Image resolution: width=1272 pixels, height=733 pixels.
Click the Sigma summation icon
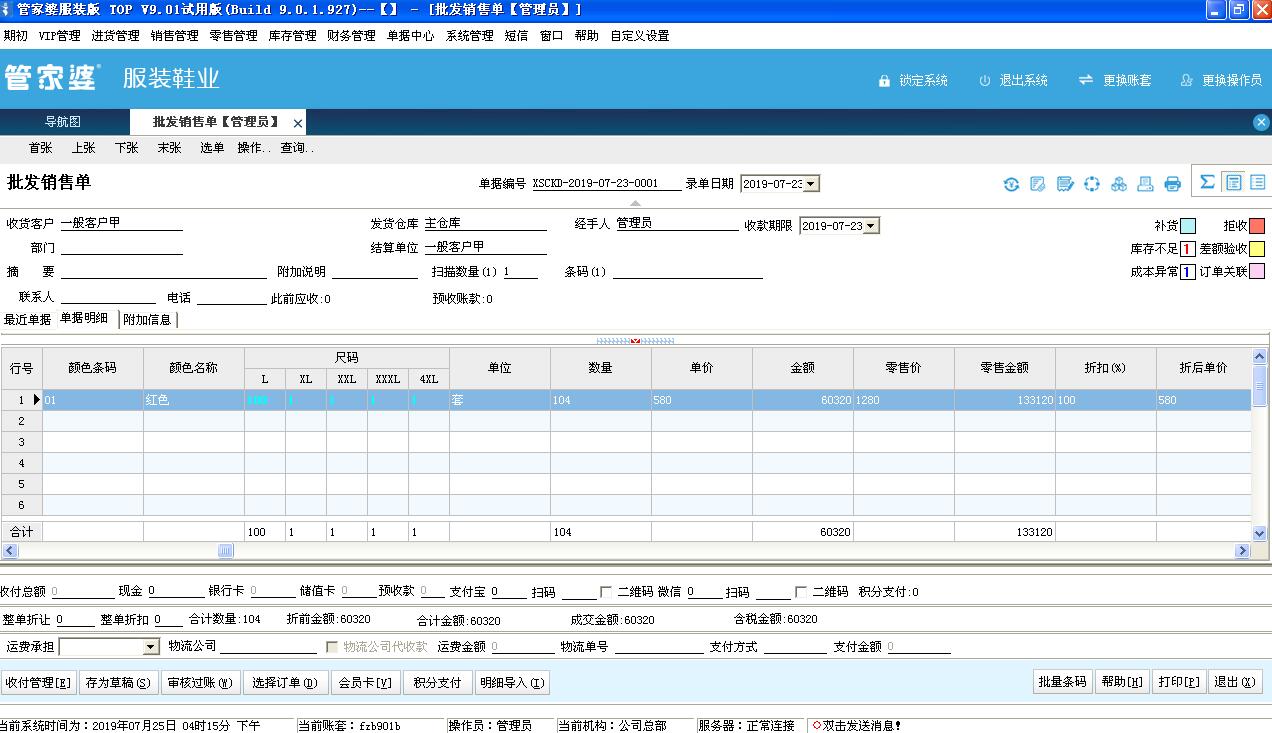(x=1207, y=182)
